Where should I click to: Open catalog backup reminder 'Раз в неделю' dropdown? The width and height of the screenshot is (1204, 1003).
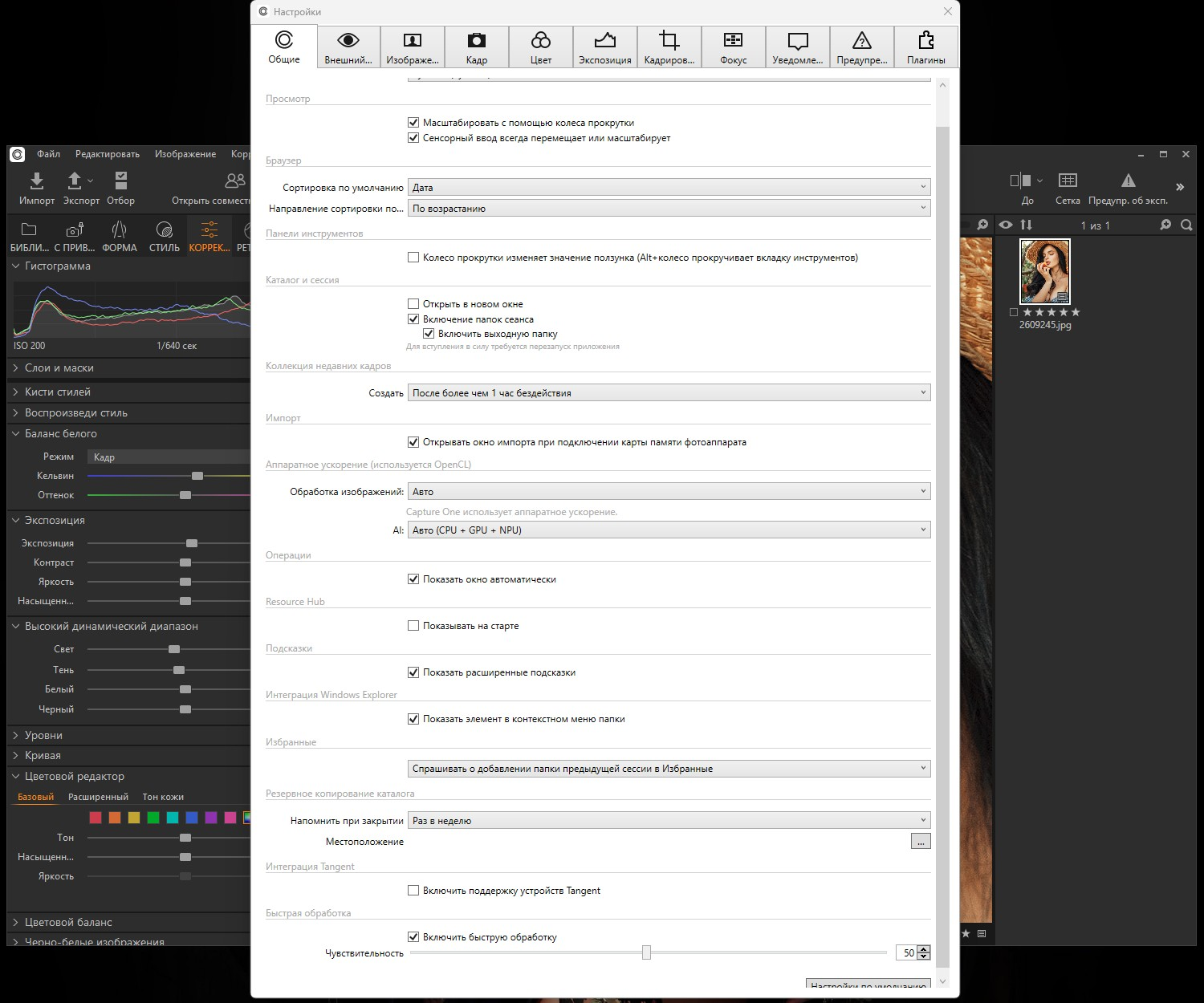pyautogui.click(x=669, y=821)
